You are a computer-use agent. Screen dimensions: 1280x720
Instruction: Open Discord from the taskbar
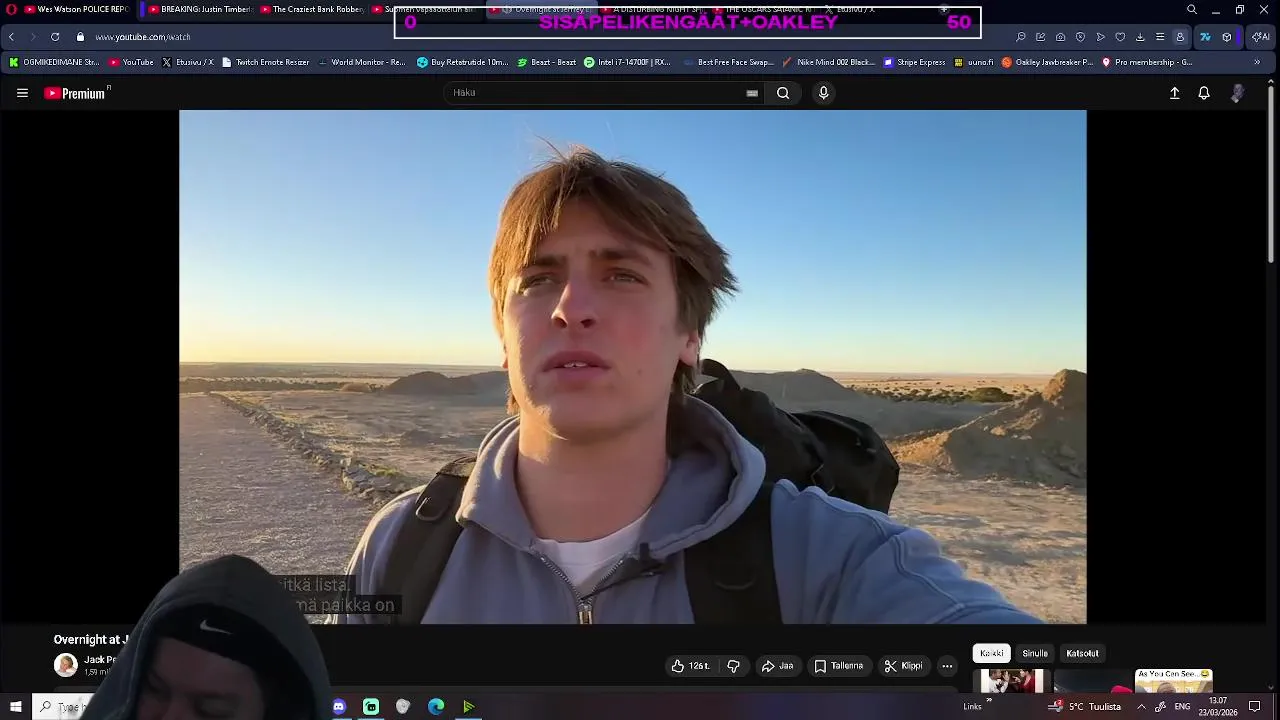click(x=339, y=706)
